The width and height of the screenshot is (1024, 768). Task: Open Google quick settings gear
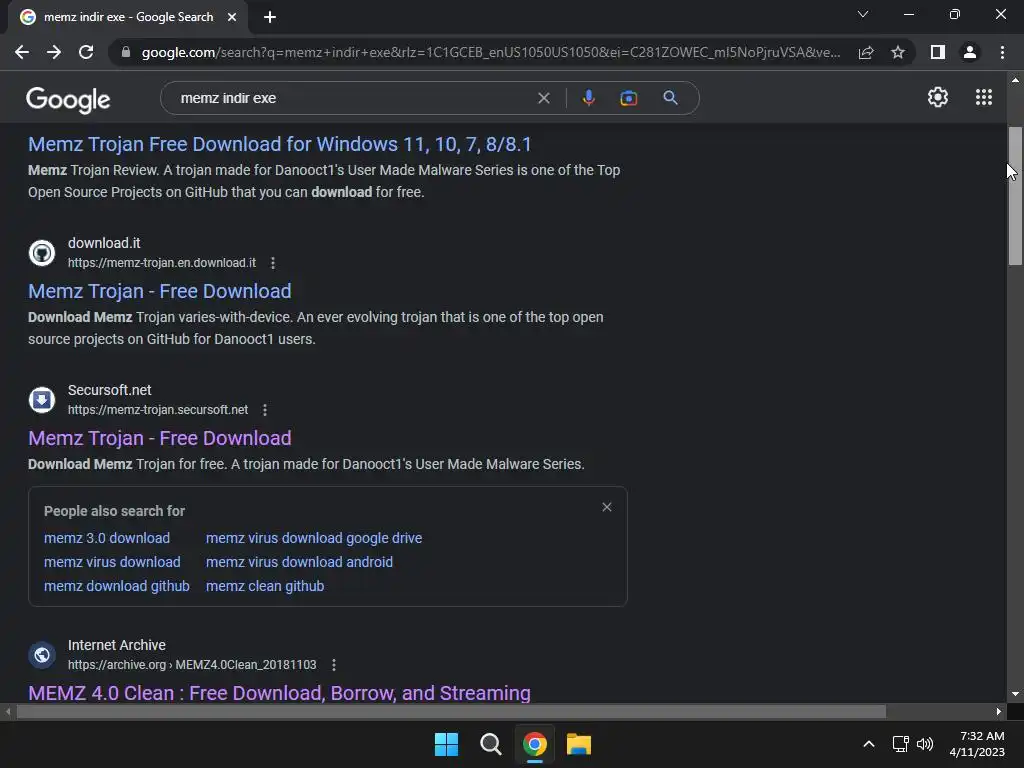pos(938,97)
